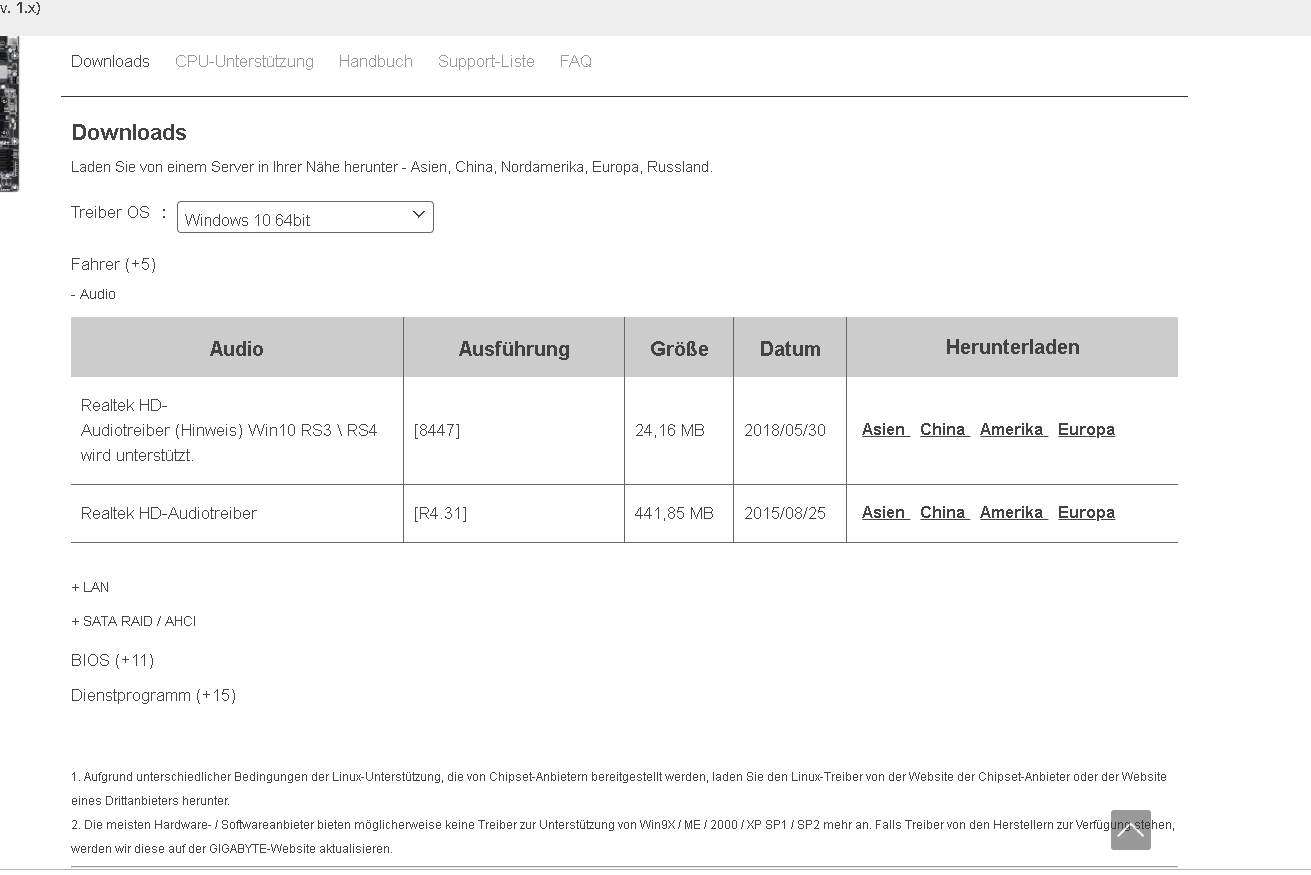Viewport: 1311px width, 875px height.
Task: Download R4.31 driver from Europa server
Action: [x=1086, y=512]
